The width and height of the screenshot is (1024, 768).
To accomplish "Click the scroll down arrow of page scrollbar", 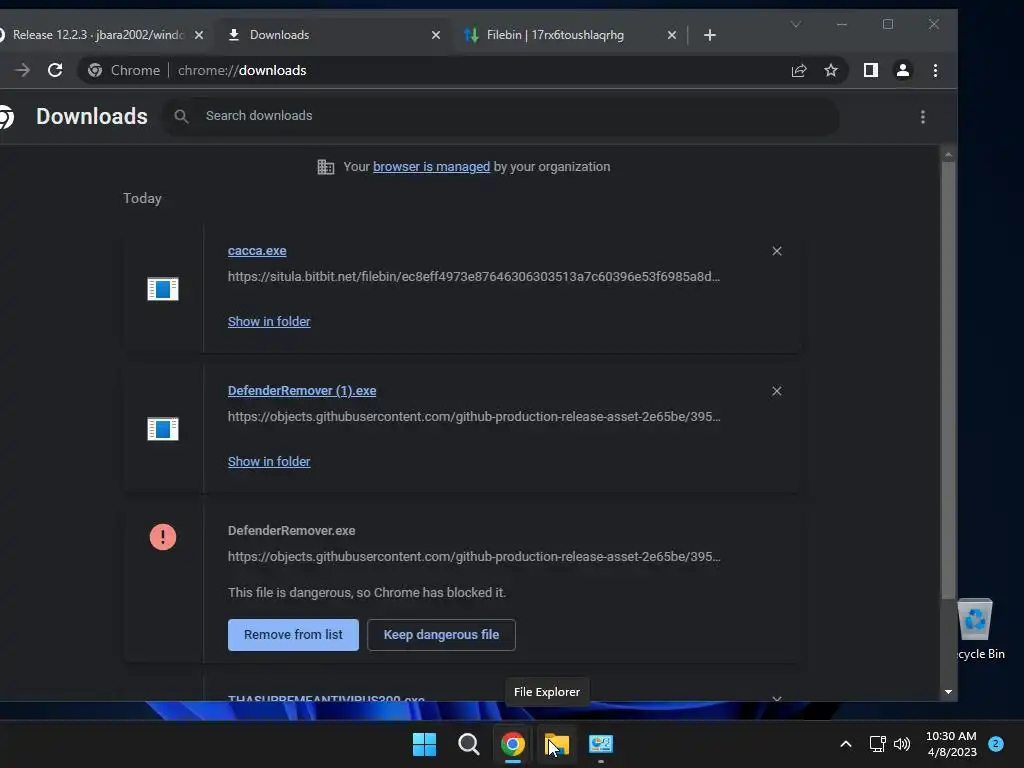I will point(948,692).
